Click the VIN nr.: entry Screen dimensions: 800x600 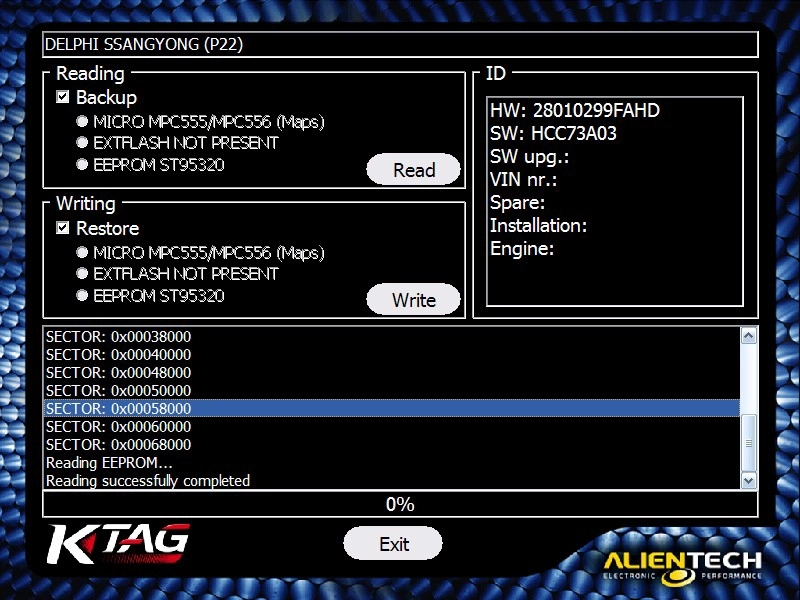tap(523, 180)
